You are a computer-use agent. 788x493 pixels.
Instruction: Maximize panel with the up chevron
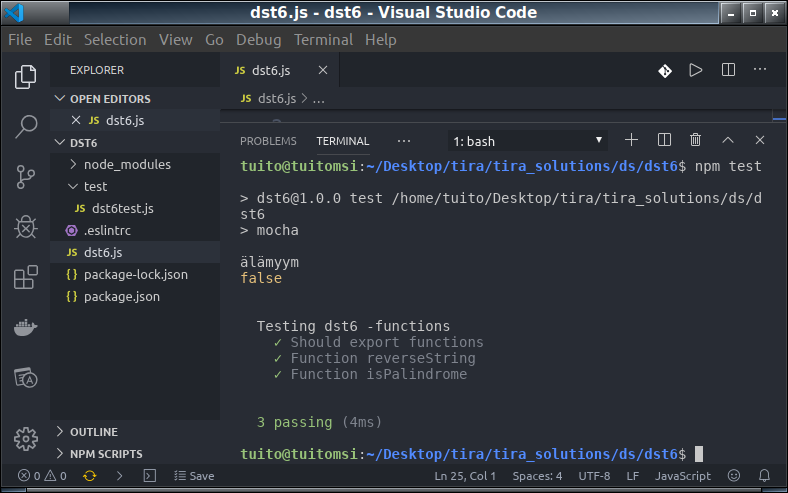pos(728,140)
